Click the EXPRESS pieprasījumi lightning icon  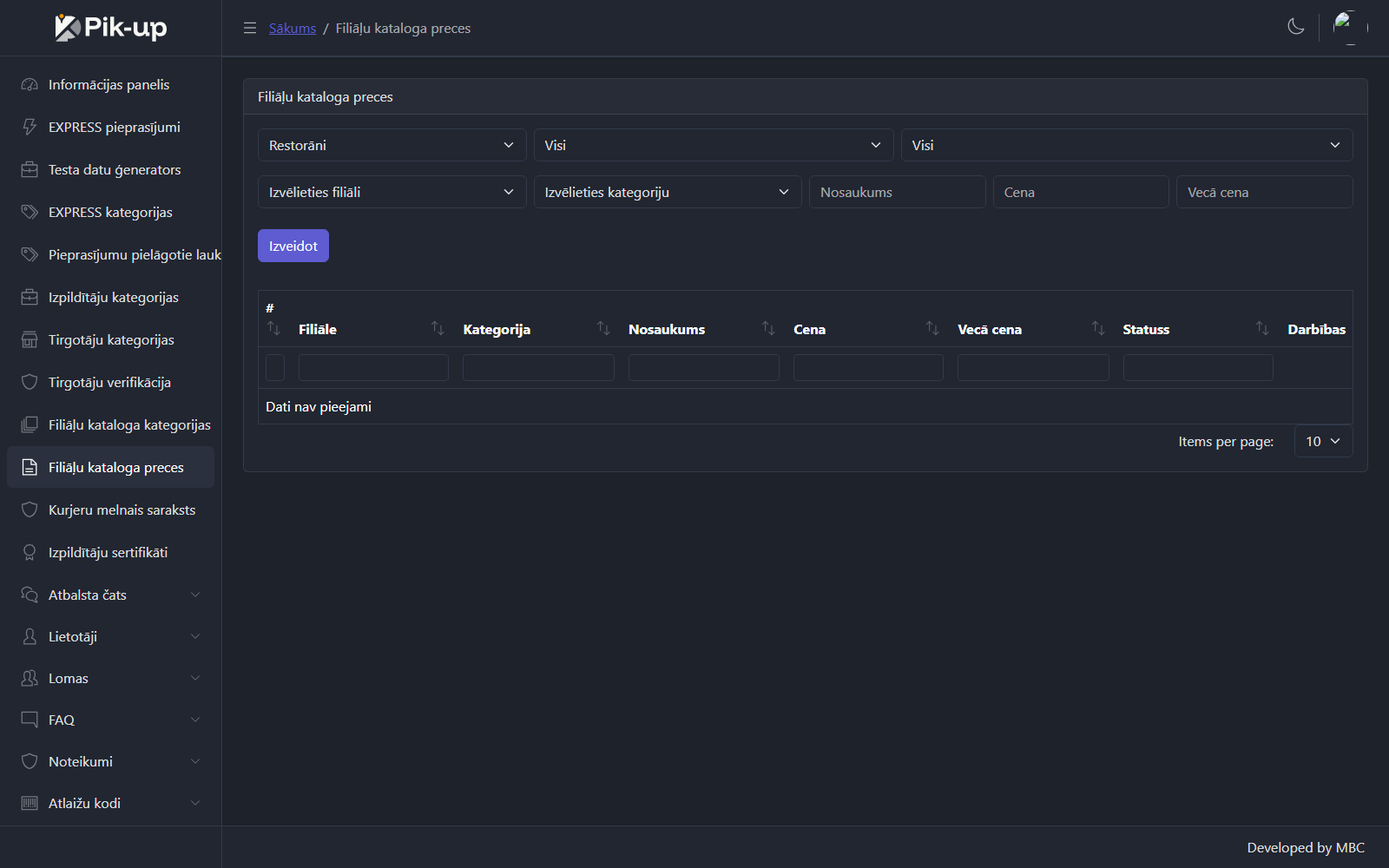pyautogui.click(x=30, y=128)
